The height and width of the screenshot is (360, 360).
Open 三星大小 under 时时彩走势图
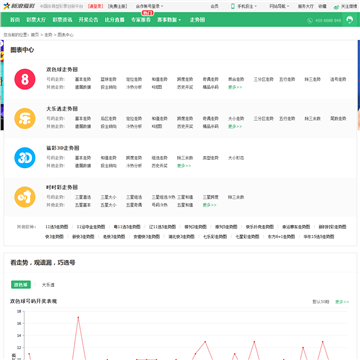109,197
